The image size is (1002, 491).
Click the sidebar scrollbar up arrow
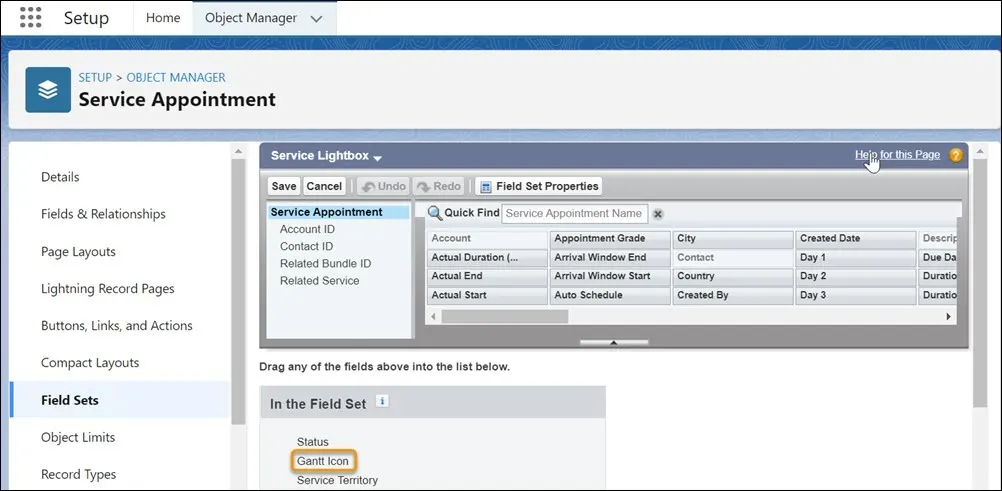pos(238,152)
